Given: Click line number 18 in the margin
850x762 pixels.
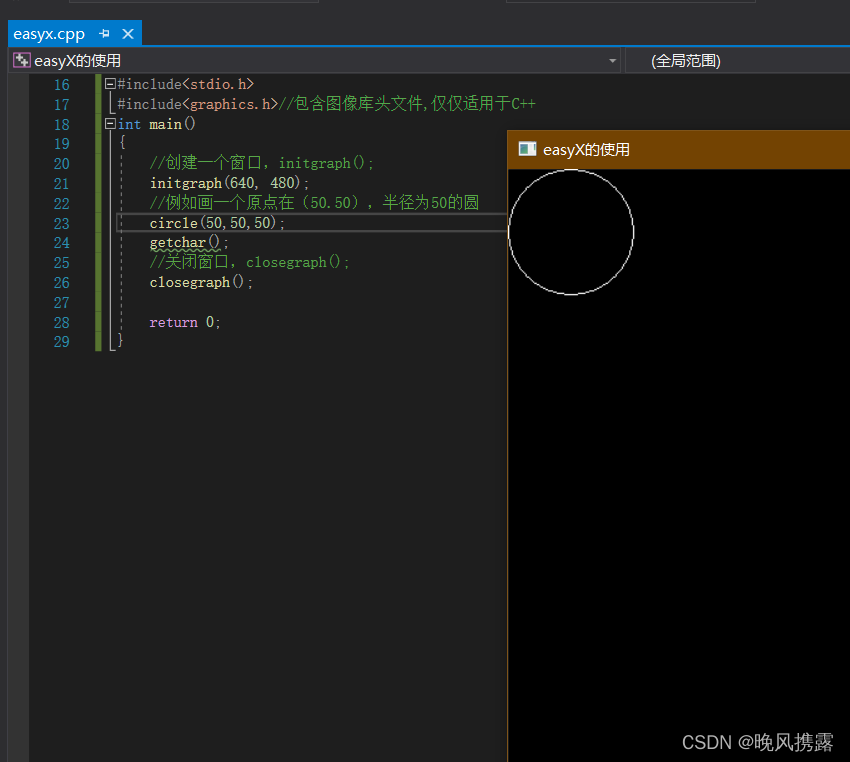Looking at the screenshot, I should click(61, 124).
